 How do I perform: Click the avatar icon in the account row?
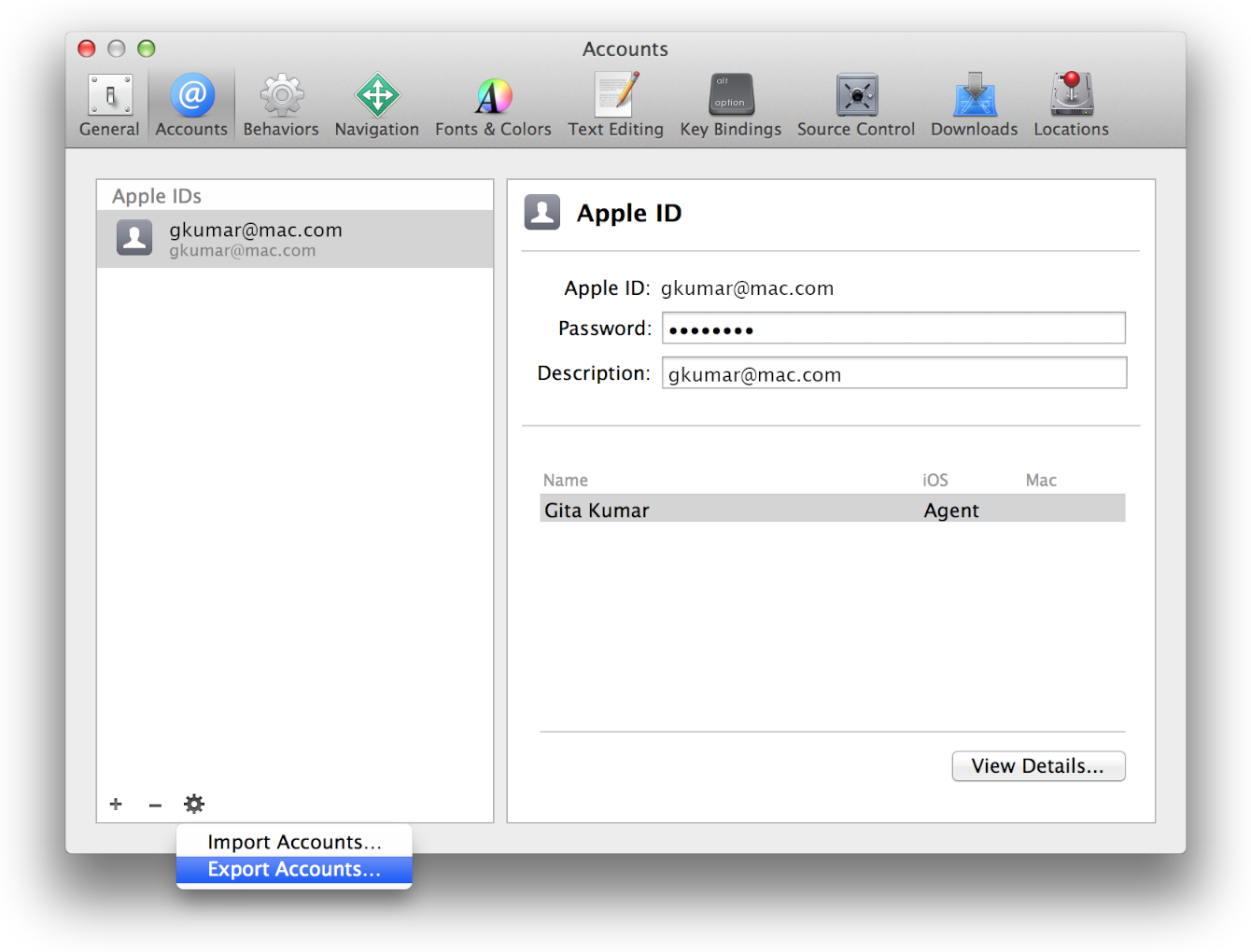(134, 237)
